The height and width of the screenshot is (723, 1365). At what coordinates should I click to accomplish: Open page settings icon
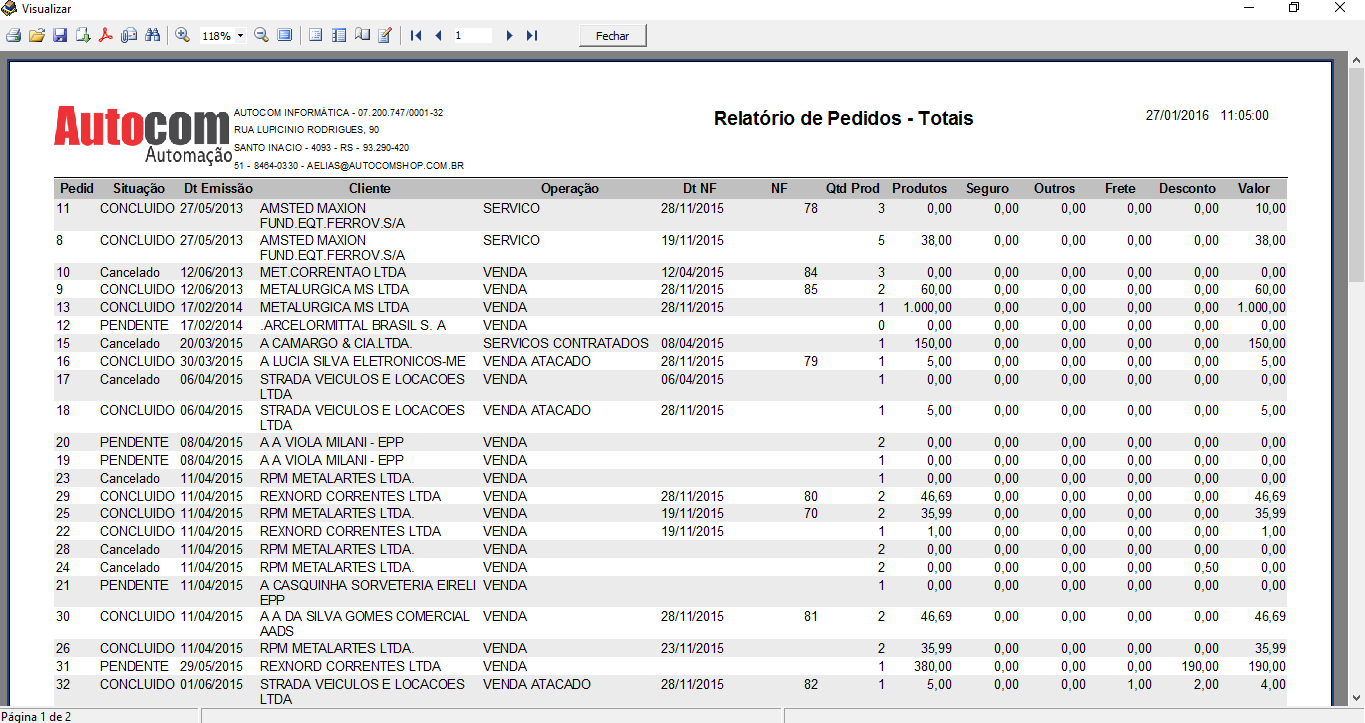coord(362,36)
